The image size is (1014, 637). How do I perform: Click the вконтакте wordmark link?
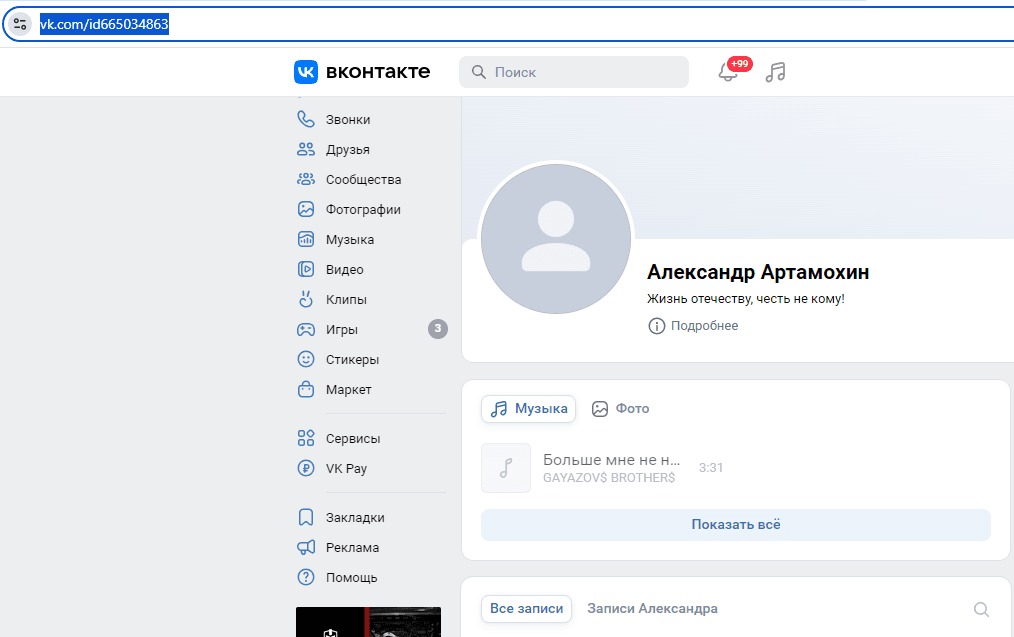point(378,72)
